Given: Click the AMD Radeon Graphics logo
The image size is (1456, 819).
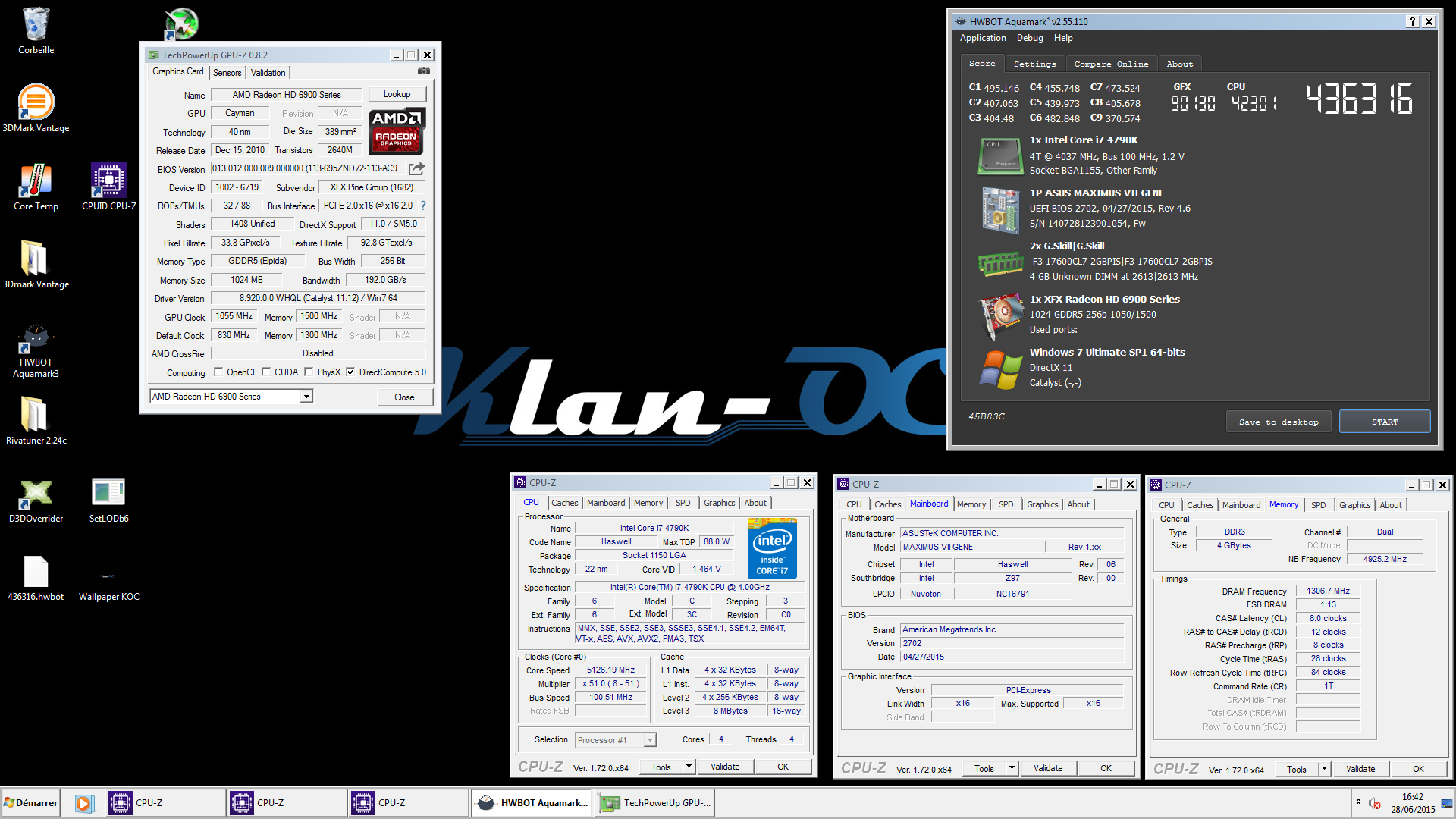Looking at the screenshot, I should 397,130.
